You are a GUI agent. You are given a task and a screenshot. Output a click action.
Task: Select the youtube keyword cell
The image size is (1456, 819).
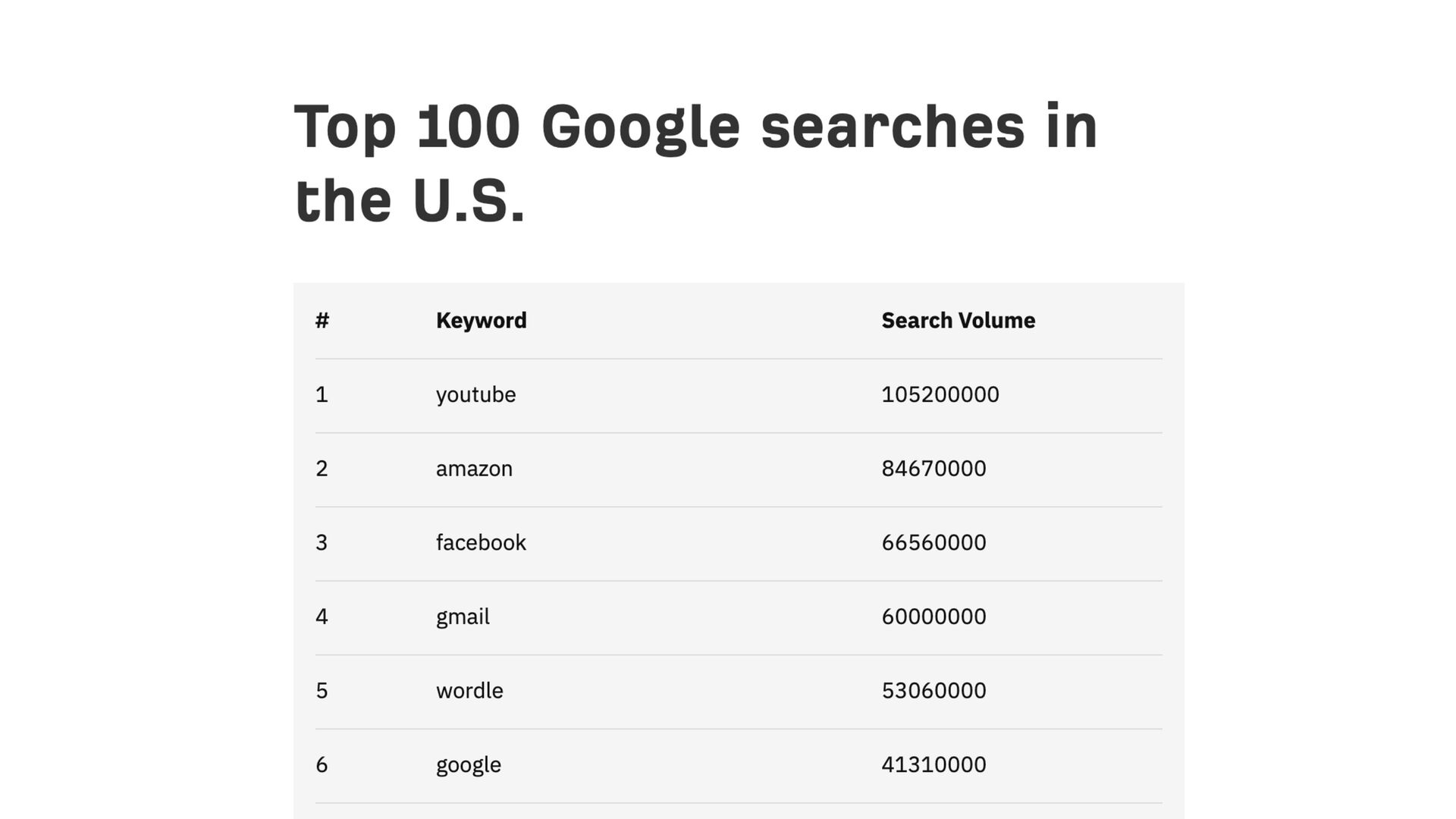[x=475, y=394]
